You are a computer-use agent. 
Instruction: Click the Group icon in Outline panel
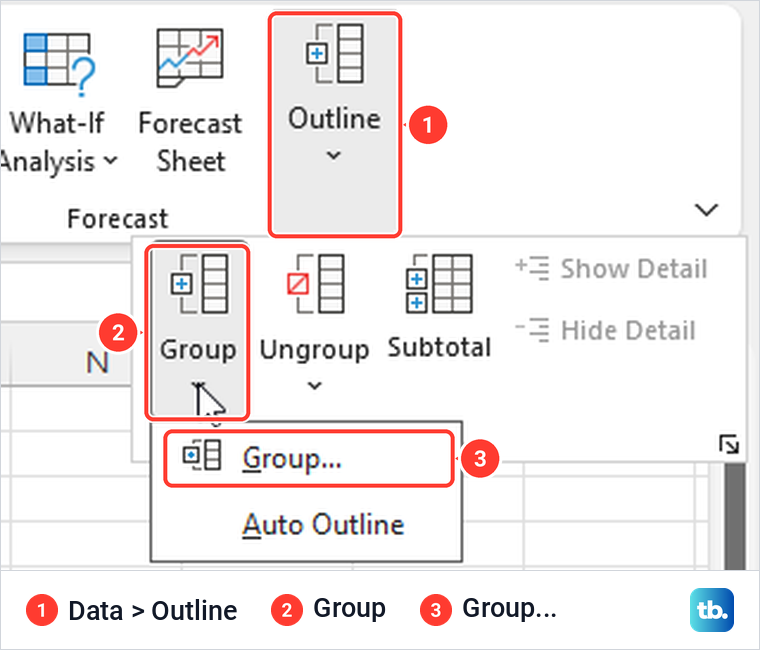coord(199,284)
